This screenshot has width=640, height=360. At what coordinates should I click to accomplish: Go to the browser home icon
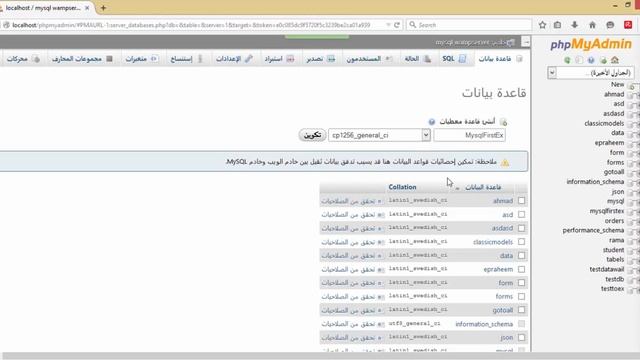(x=592, y=25)
